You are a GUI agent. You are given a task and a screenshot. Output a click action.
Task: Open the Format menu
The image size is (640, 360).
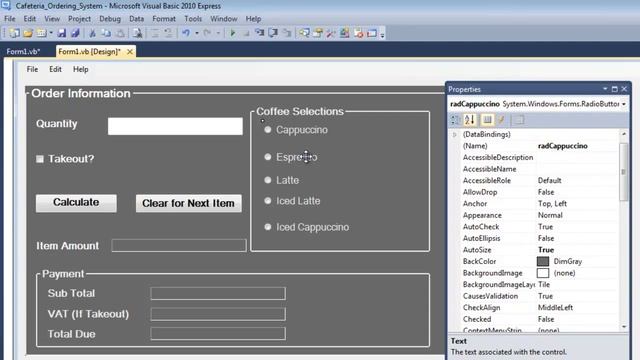[x=164, y=19]
